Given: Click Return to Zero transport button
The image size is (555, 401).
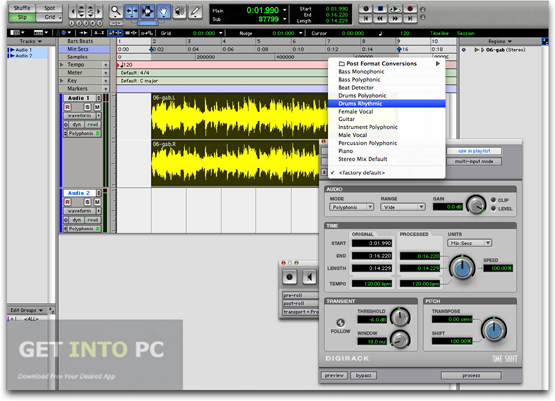Looking at the screenshot, I should [x=366, y=18].
